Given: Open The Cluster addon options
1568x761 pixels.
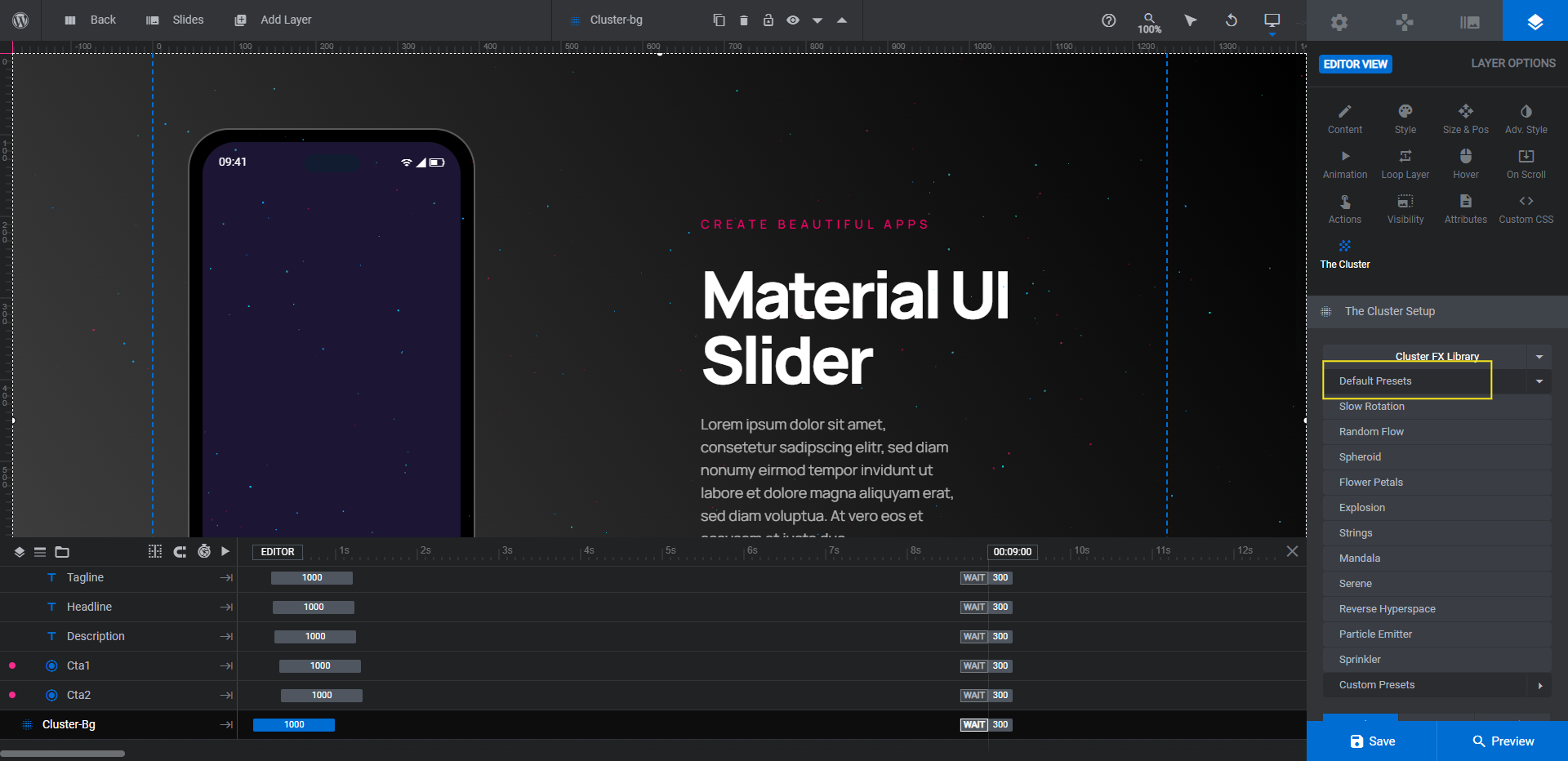Looking at the screenshot, I should 1345,254.
